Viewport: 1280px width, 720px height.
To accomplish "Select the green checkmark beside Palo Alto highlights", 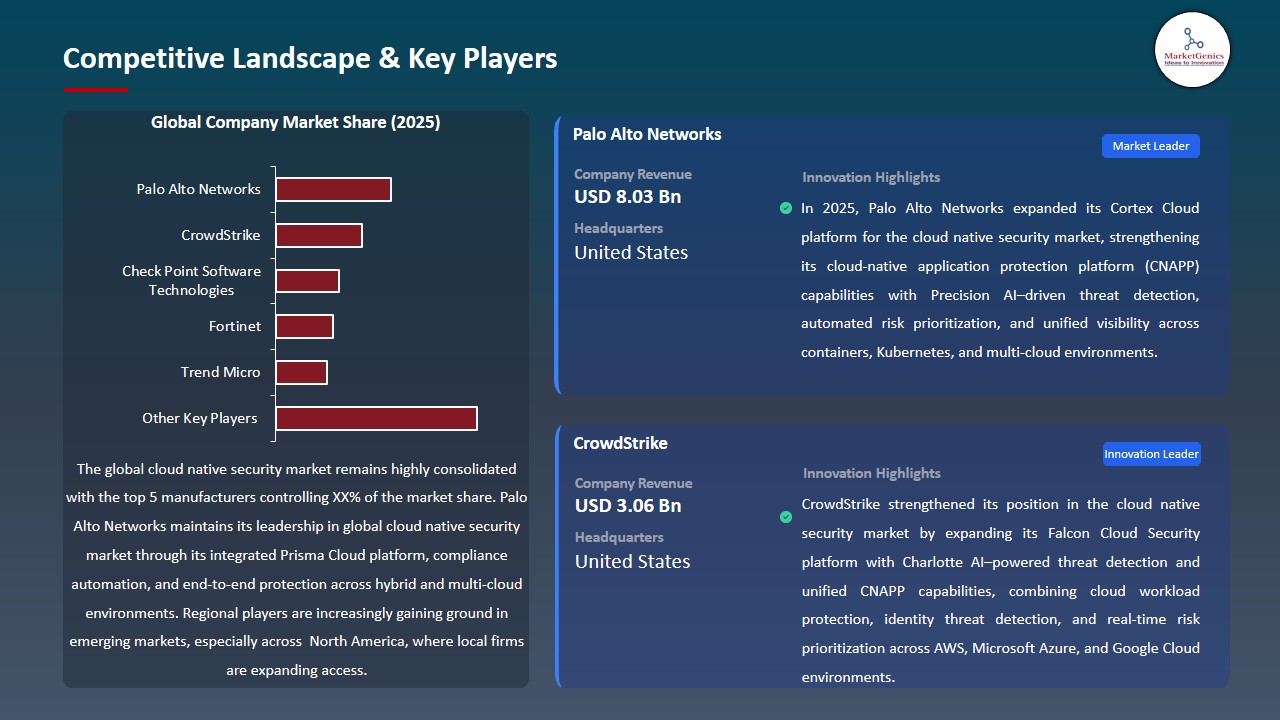I will coord(786,208).
